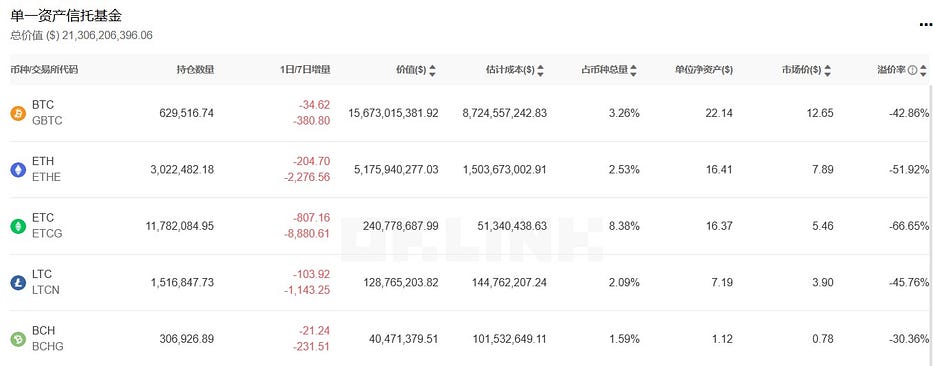Screen dimensions: 933x366
Task: Sort table by 估计成本($) column arrows
Action: point(540,71)
